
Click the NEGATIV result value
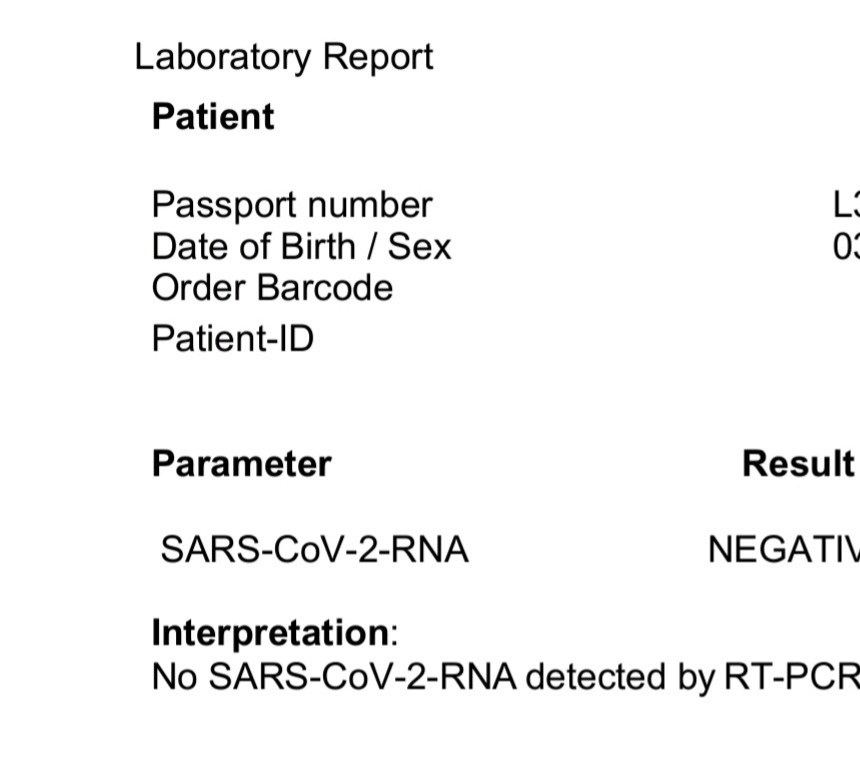click(x=783, y=550)
